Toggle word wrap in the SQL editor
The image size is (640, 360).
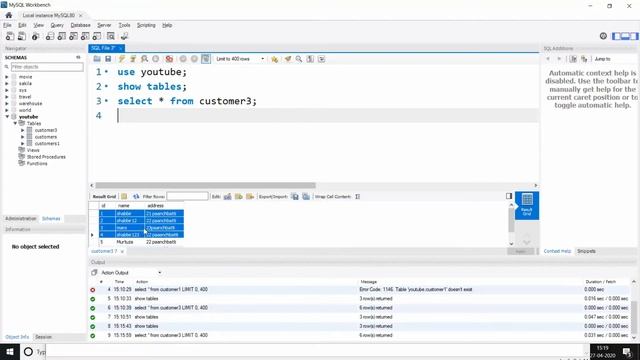(x=322, y=59)
